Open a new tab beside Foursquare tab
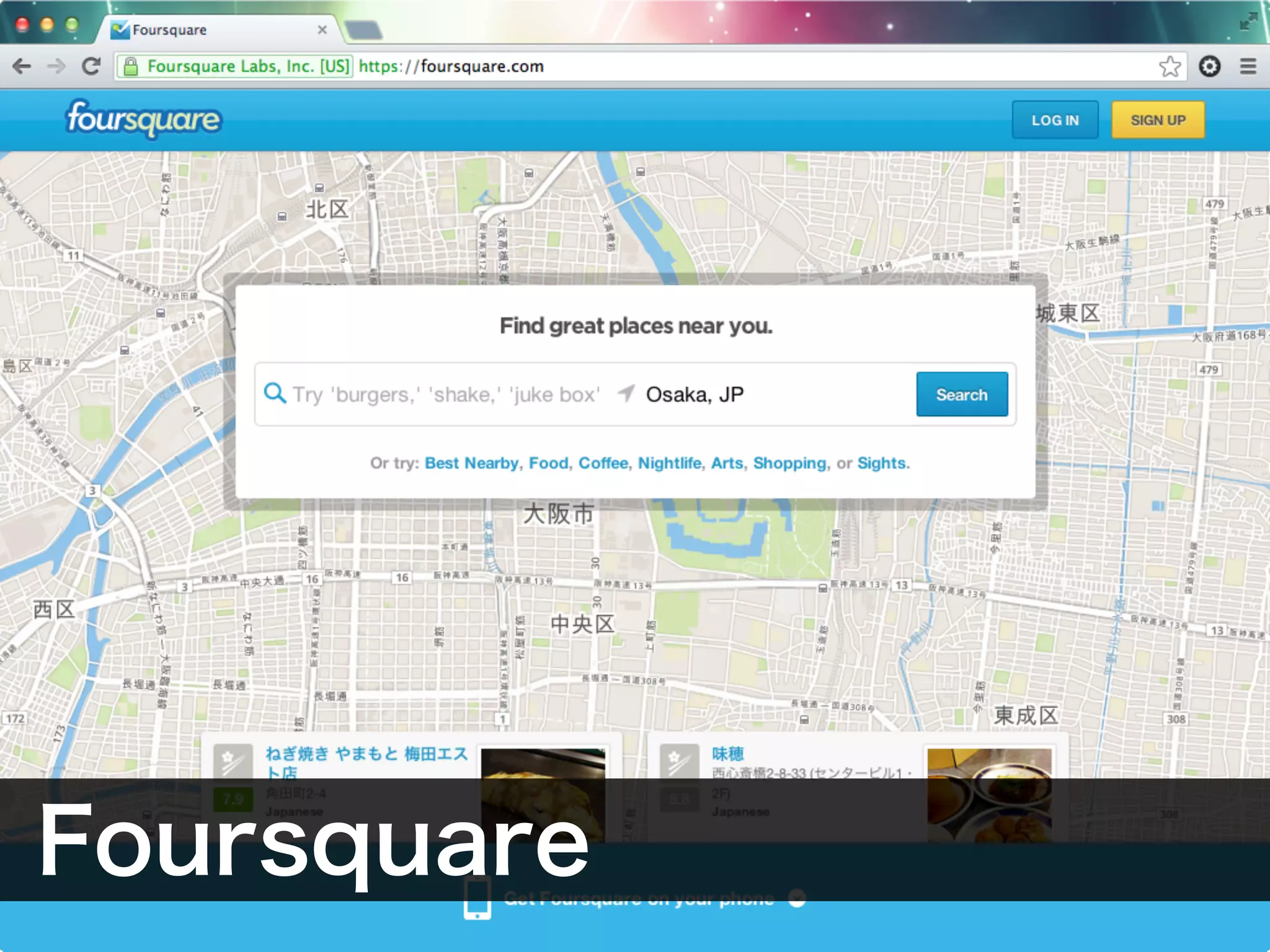 [x=363, y=30]
